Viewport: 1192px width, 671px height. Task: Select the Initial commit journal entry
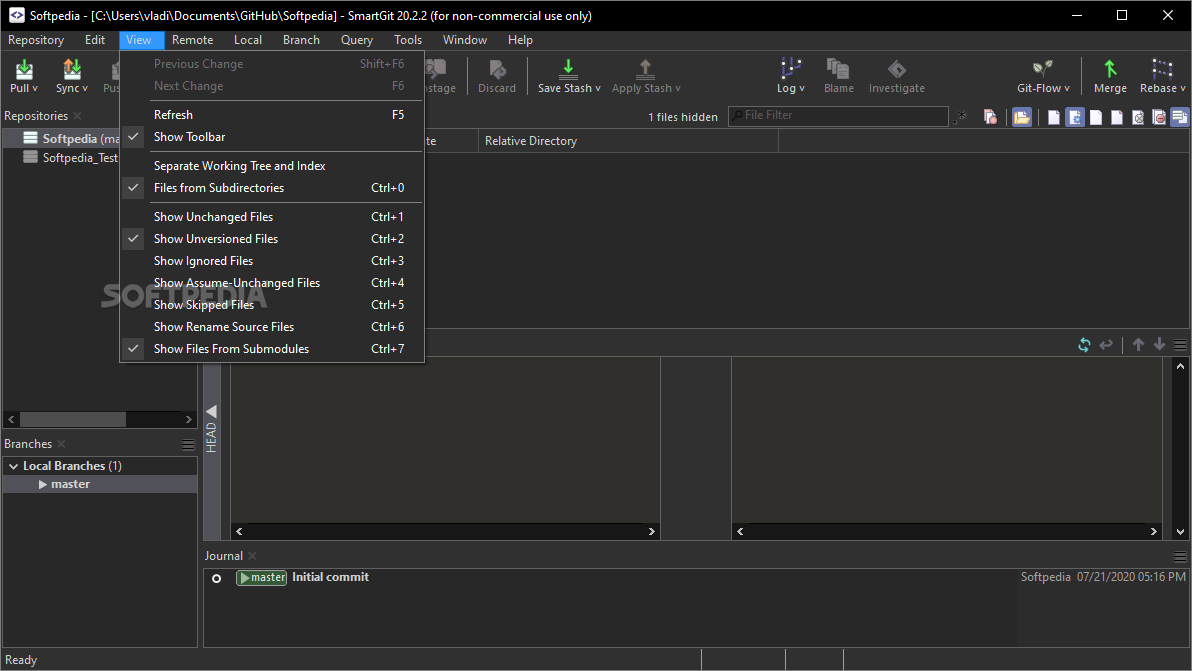pyautogui.click(x=330, y=578)
